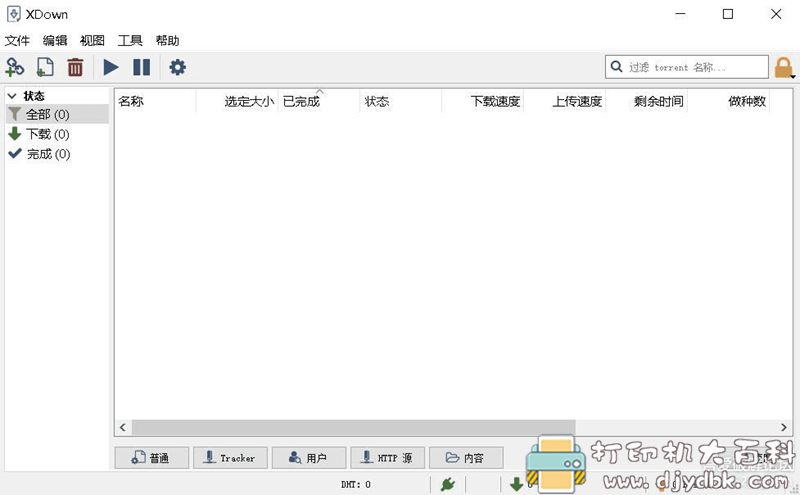Click the red delete trash icon

75,67
